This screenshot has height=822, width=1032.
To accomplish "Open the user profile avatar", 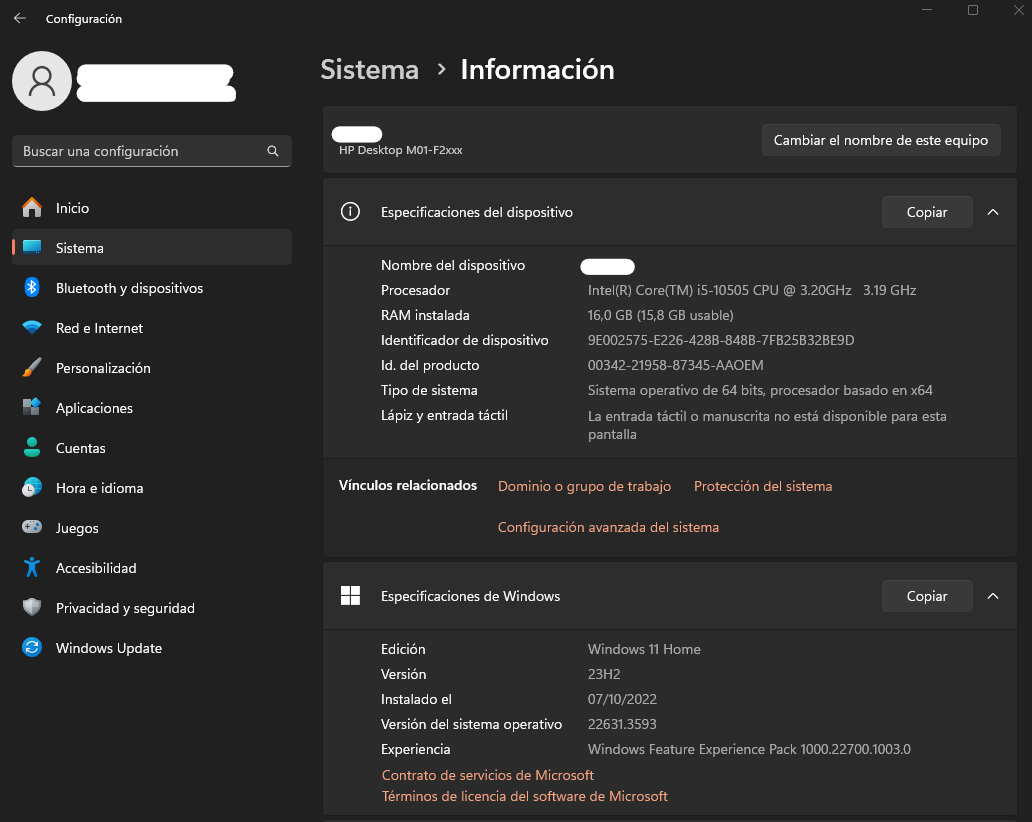I will (41, 81).
